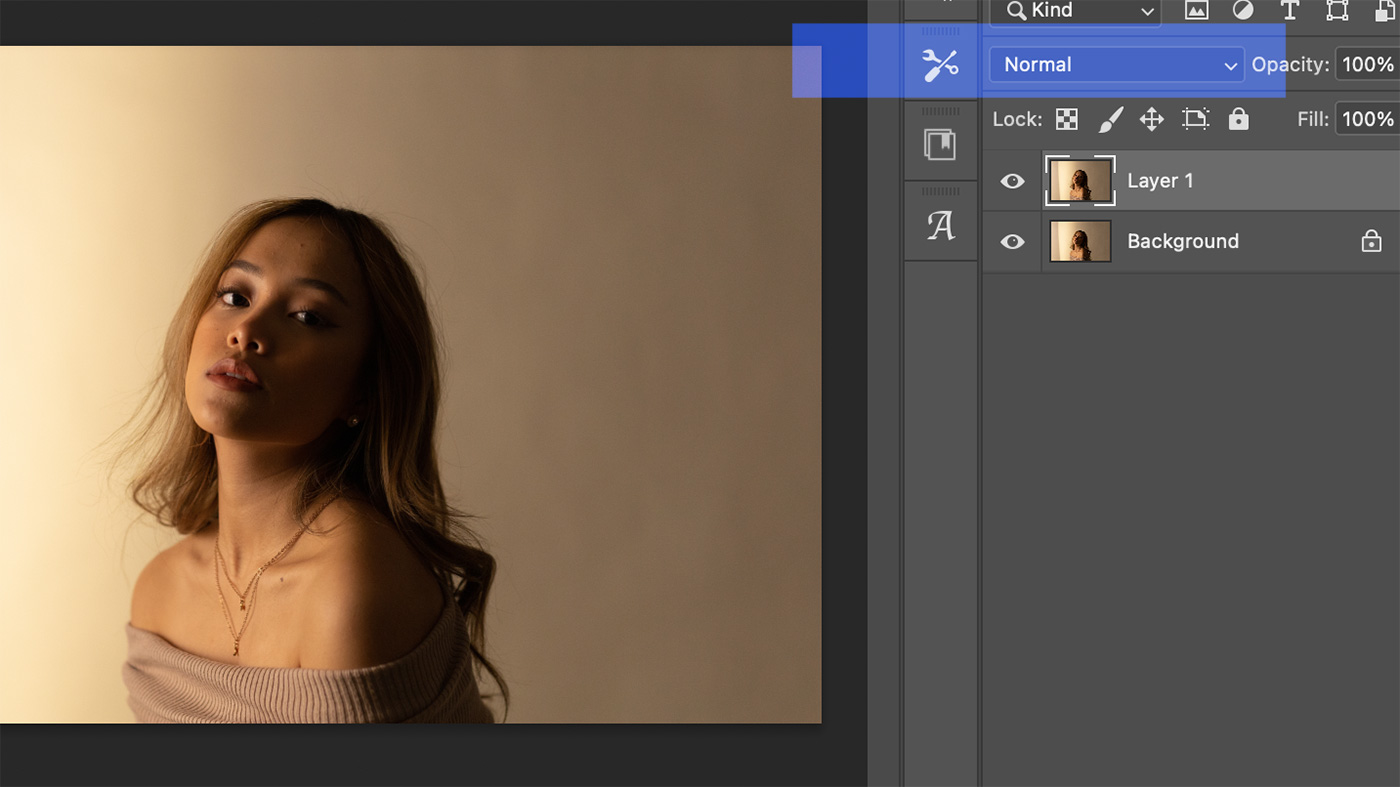Image resolution: width=1400 pixels, height=787 pixels.
Task: Open the Normal blend mode dropdown
Action: click(x=1117, y=65)
